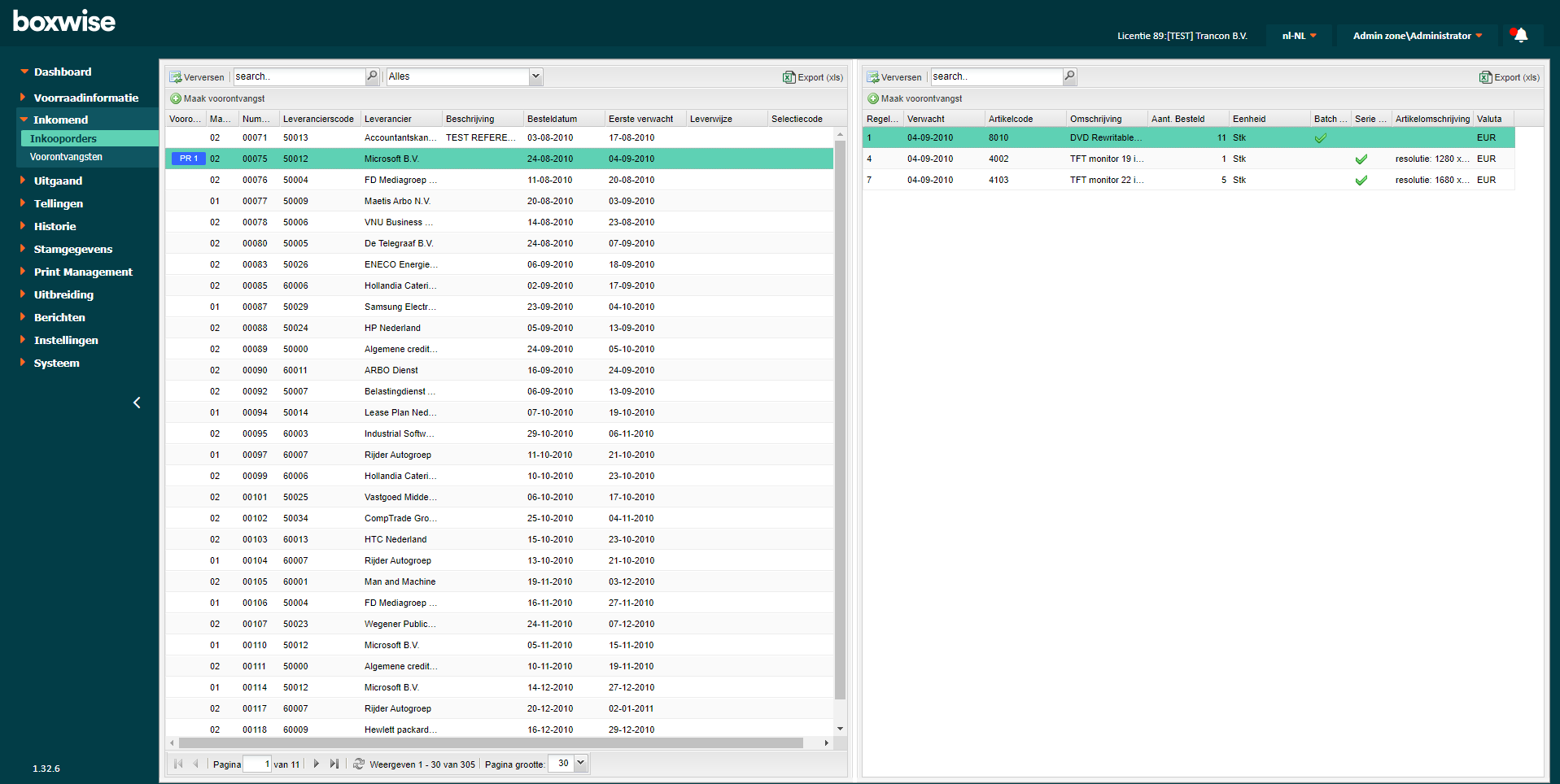This screenshot has height=784, width=1560.
Task: Click right panel Verversen refresh button
Action: [894, 77]
